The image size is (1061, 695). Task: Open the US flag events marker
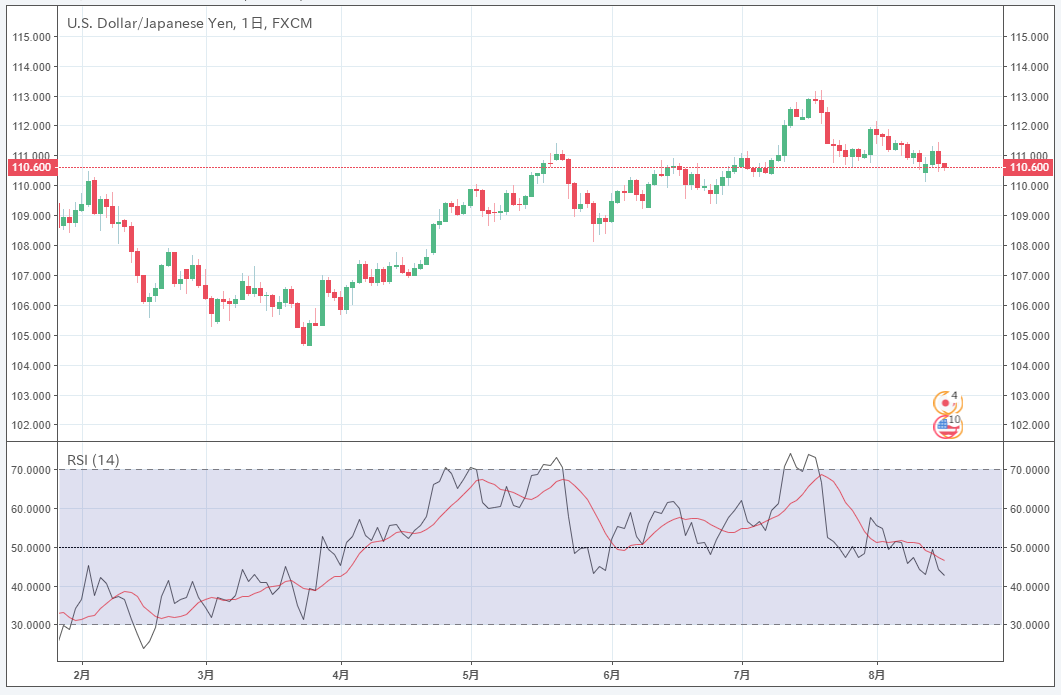[x=947, y=426]
